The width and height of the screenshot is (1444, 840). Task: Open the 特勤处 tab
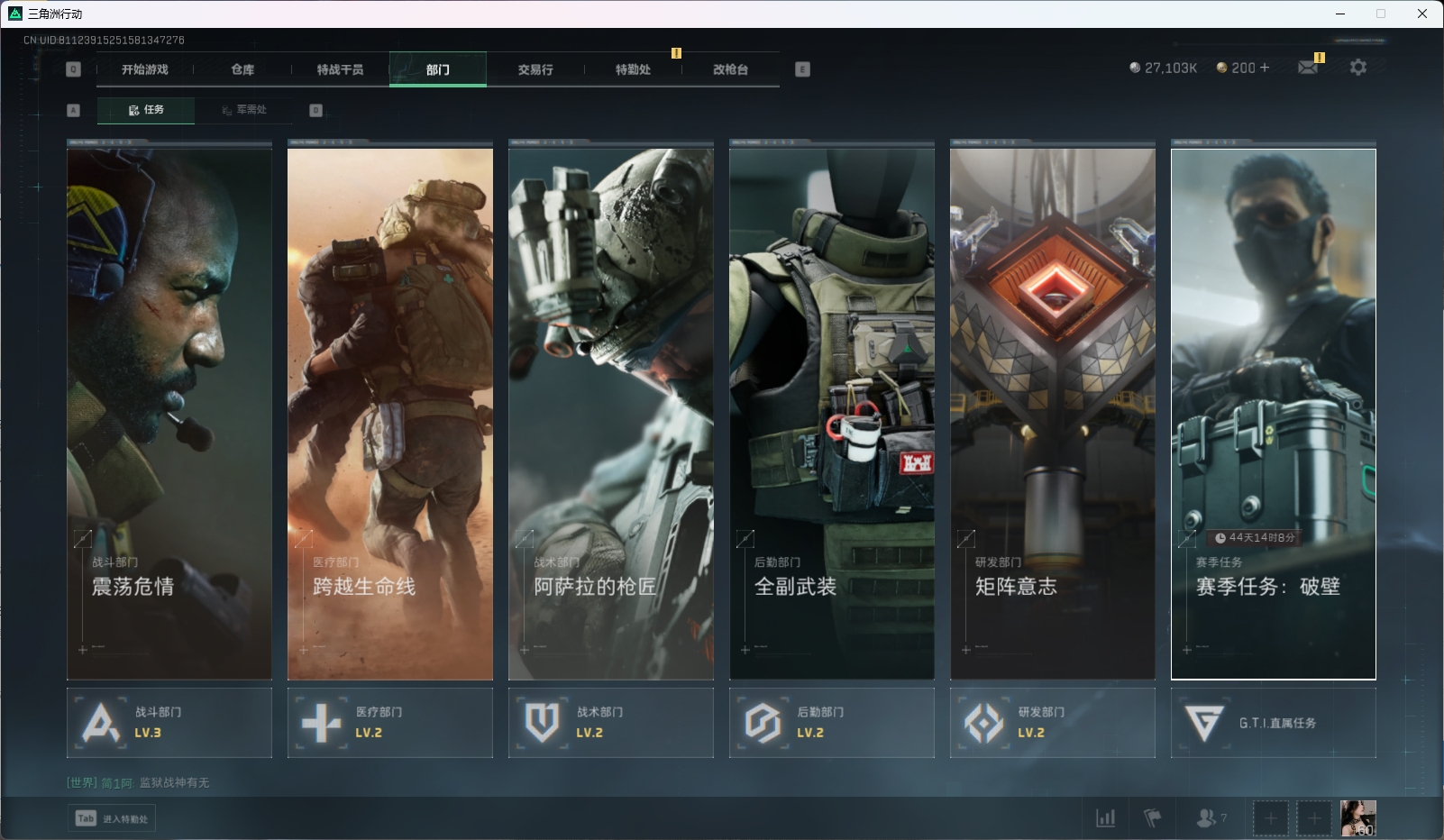click(633, 69)
